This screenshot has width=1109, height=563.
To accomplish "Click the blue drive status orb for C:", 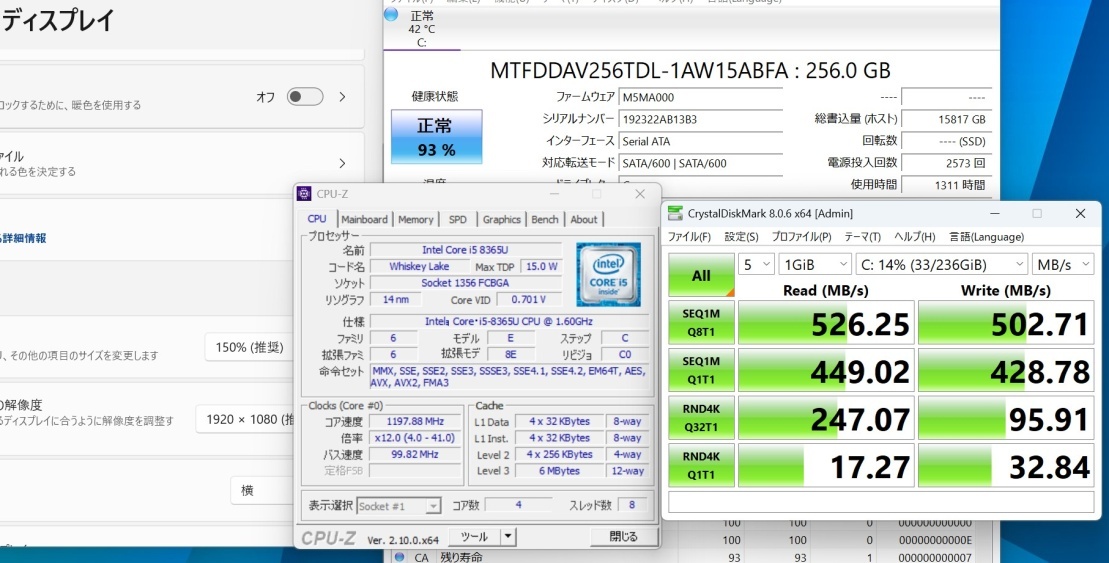I will coord(391,14).
